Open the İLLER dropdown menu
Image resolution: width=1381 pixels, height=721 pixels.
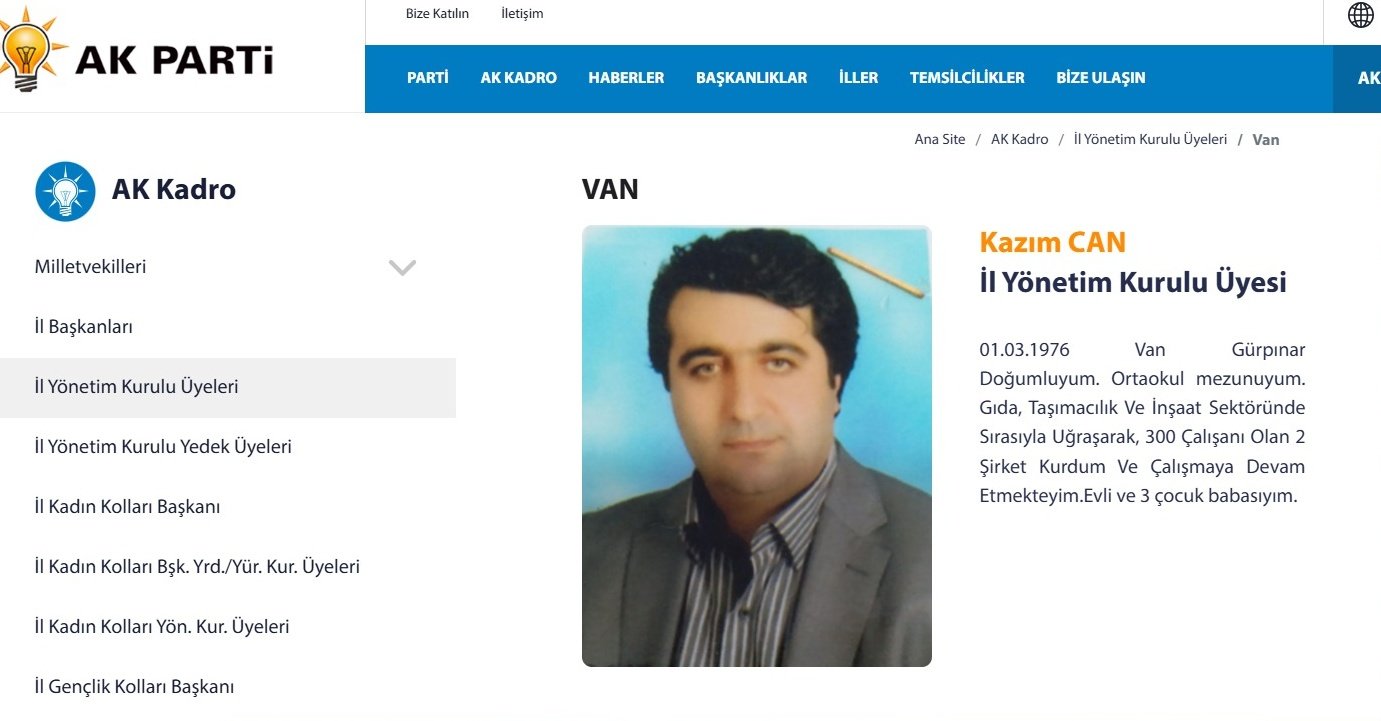coord(858,78)
